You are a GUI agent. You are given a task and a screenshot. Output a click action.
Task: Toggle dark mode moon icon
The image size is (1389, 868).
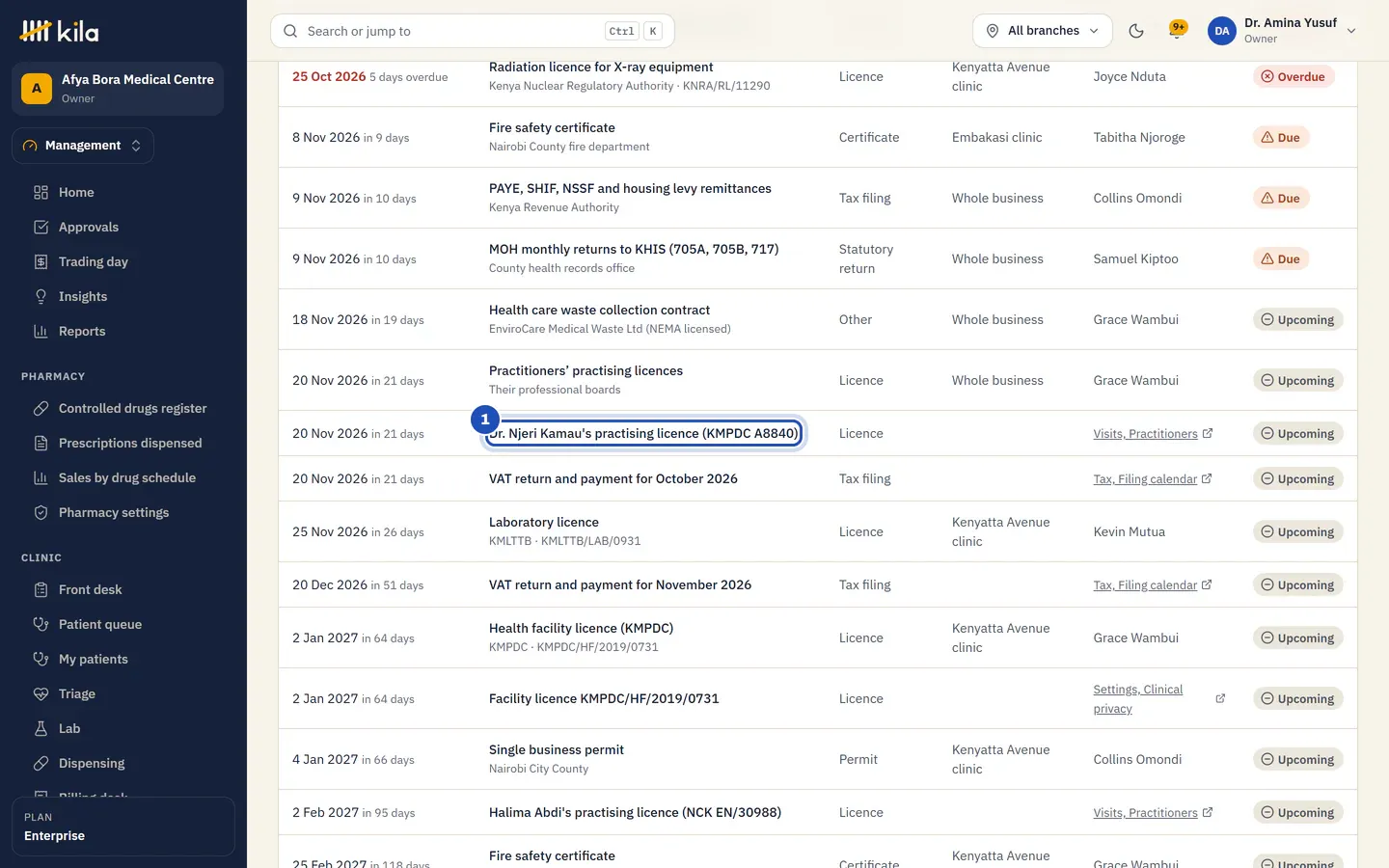1136,31
